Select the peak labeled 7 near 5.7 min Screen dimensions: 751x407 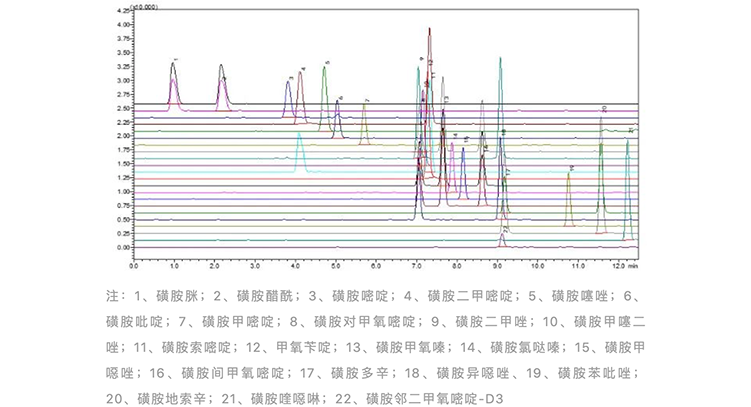(365, 110)
